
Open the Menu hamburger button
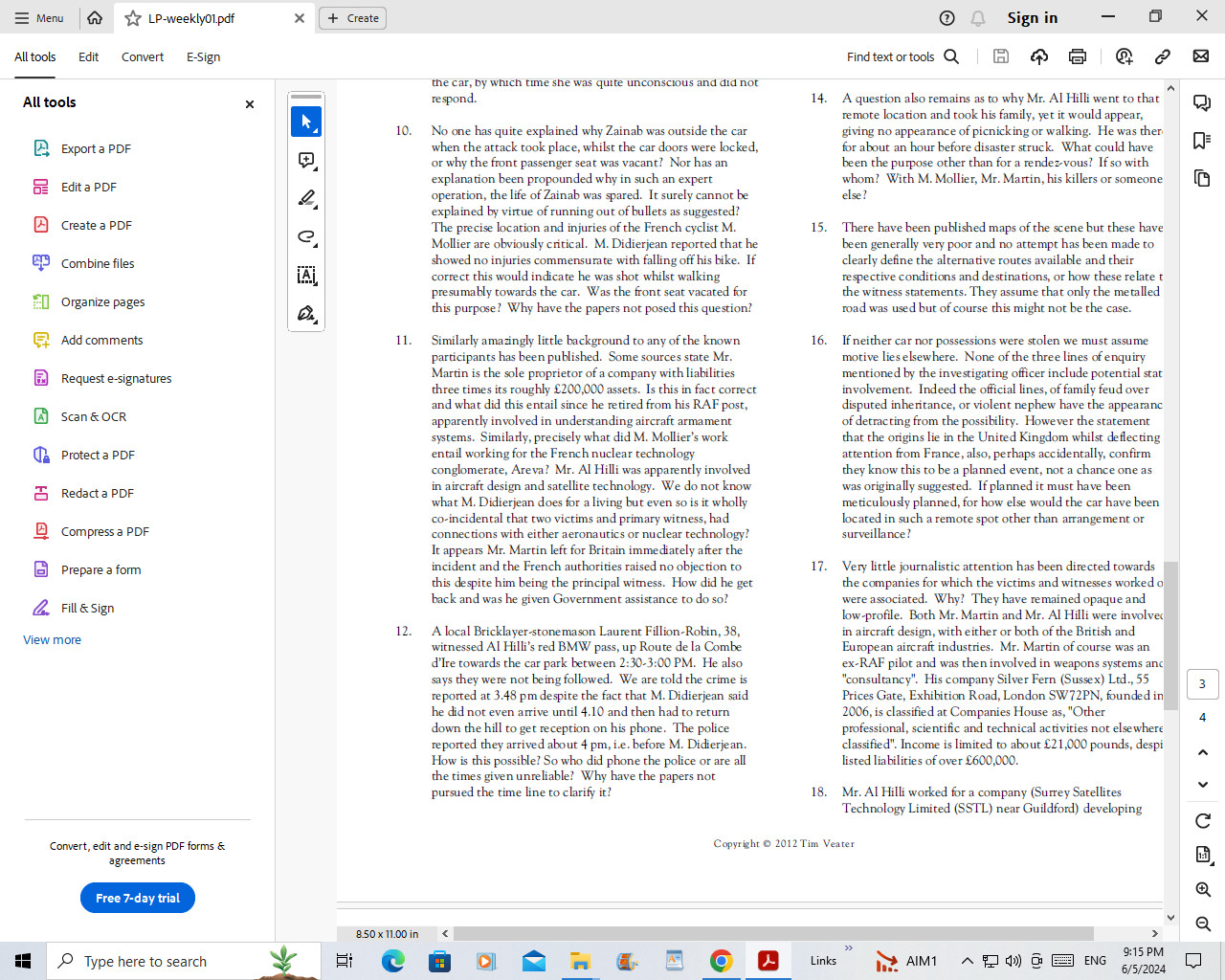click(39, 18)
